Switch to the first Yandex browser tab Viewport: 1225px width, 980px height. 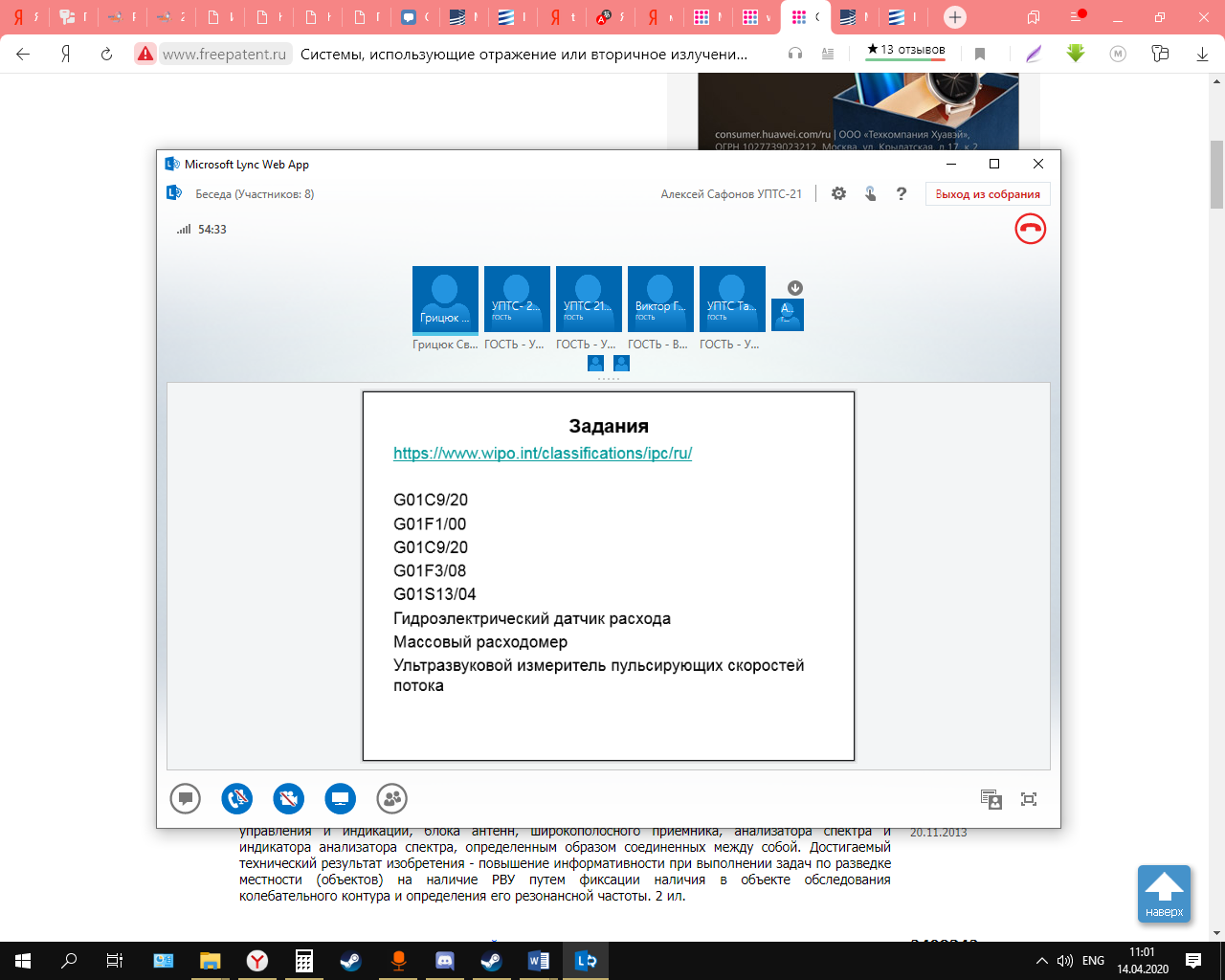(x=24, y=17)
